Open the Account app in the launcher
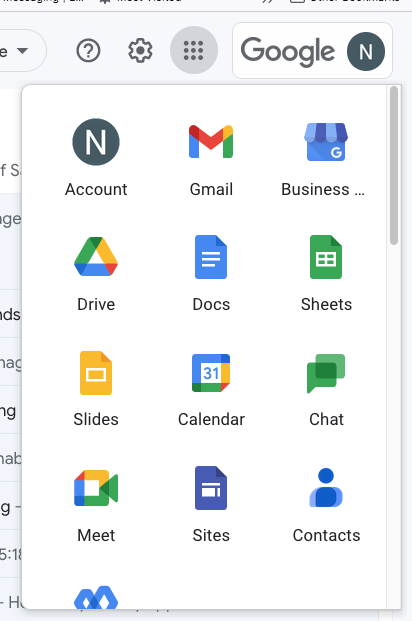412x621 pixels. (x=96, y=158)
